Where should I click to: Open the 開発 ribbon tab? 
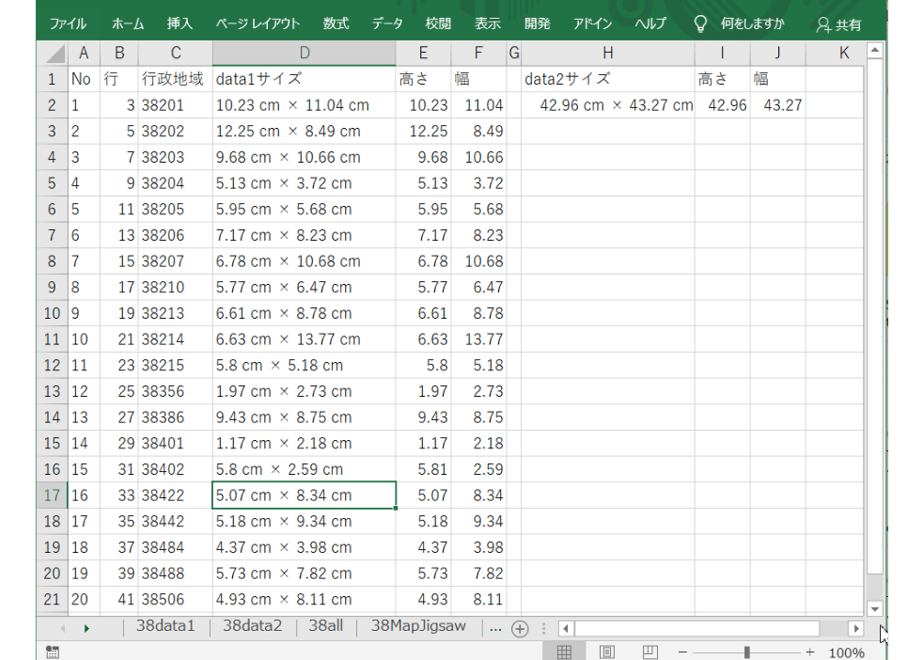click(x=537, y=24)
